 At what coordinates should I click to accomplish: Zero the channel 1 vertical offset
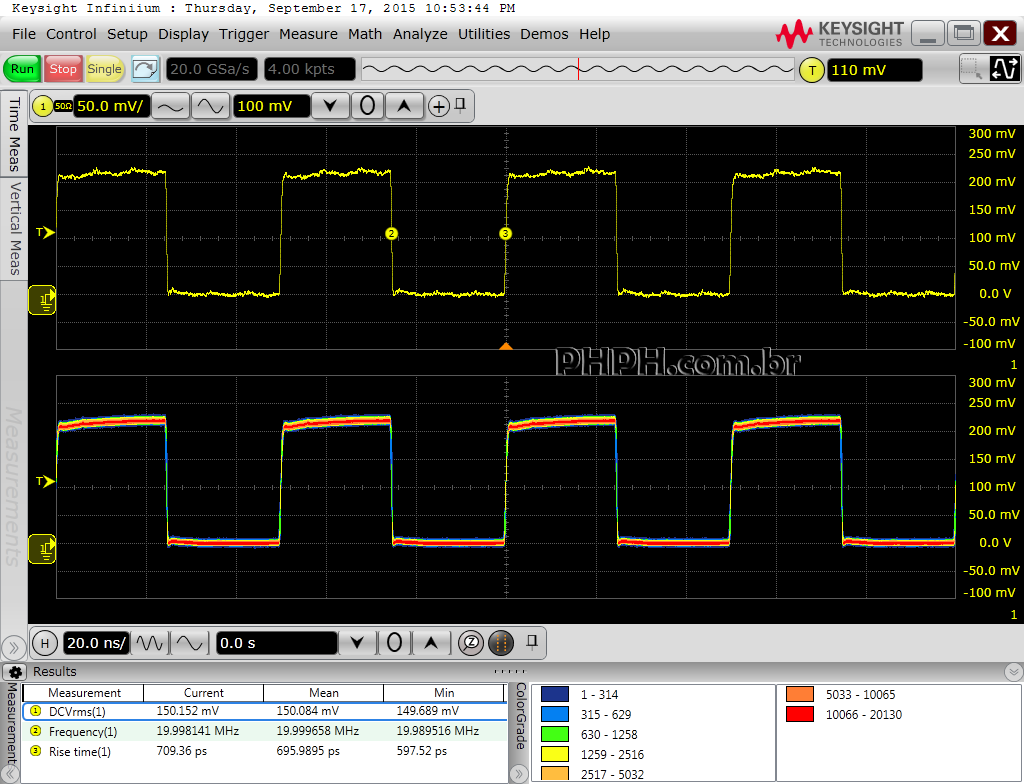367,106
